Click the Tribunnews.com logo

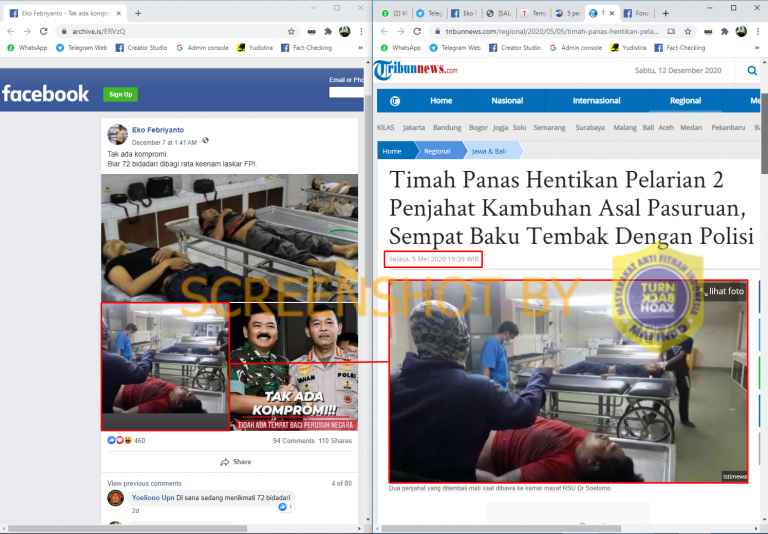tap(415, 70)
